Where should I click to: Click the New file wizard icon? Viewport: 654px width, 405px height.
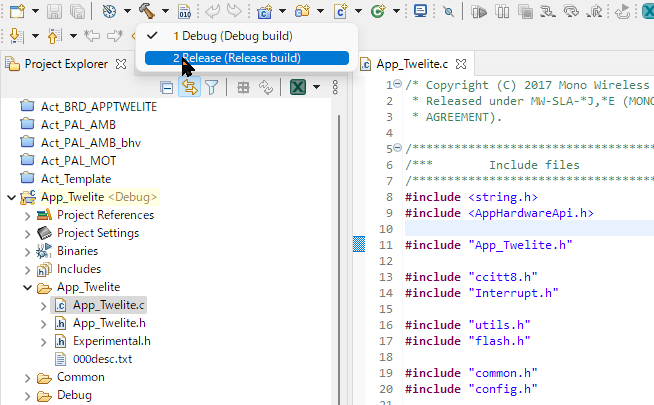[x=17, y=11]
